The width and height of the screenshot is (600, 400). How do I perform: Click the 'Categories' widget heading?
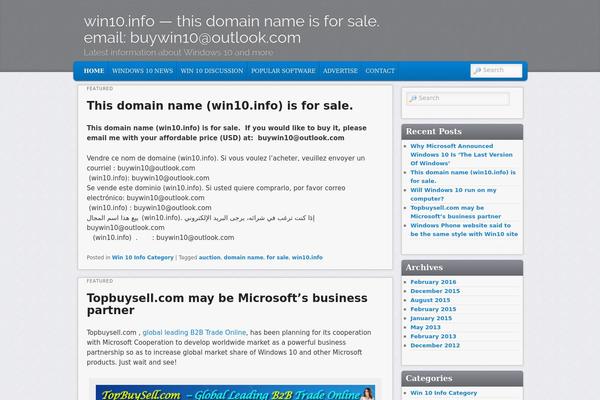click(x=429, y=378)
